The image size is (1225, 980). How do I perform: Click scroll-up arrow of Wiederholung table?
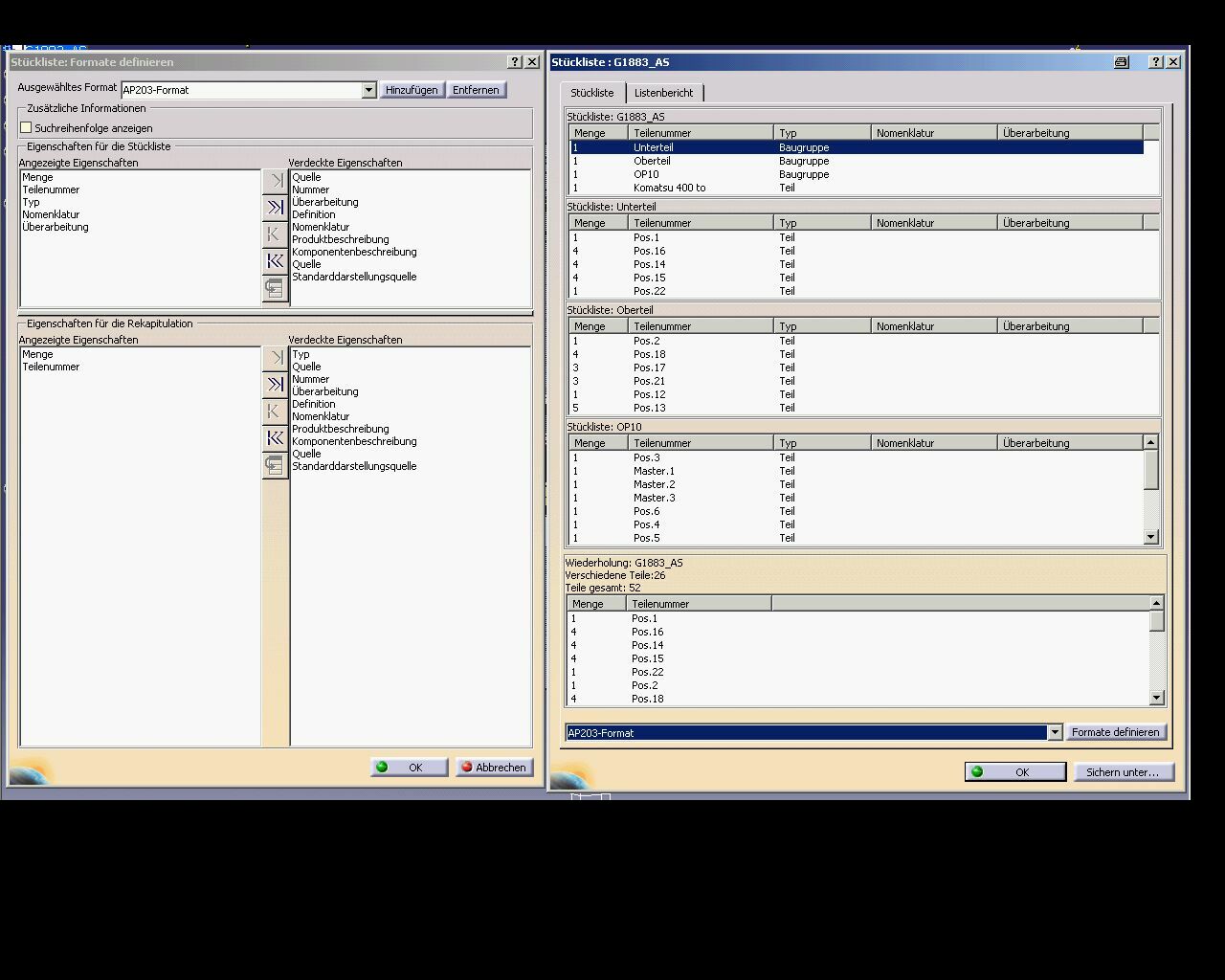click(x=1157, y=603)
